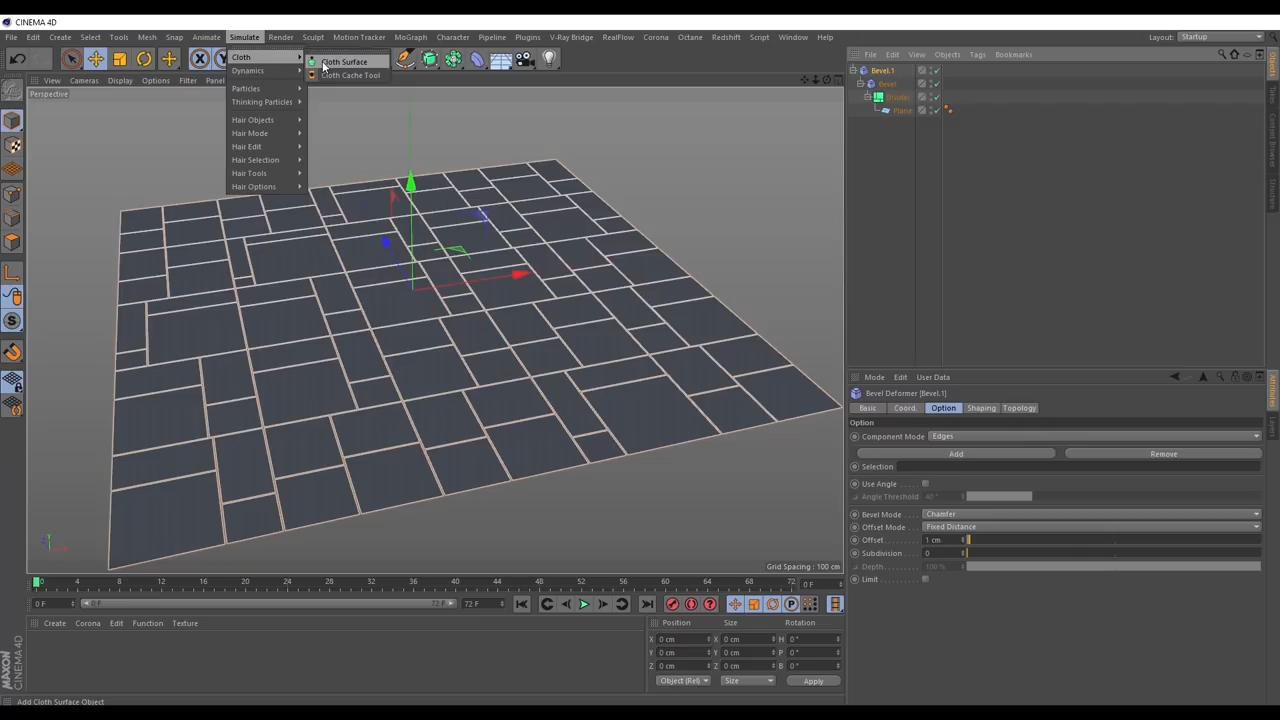Image resolution: width=1280 pixels, height=720 pixels.
Task: Click the red Record Active Objects key icon
Action: click(x=672, y=604)
